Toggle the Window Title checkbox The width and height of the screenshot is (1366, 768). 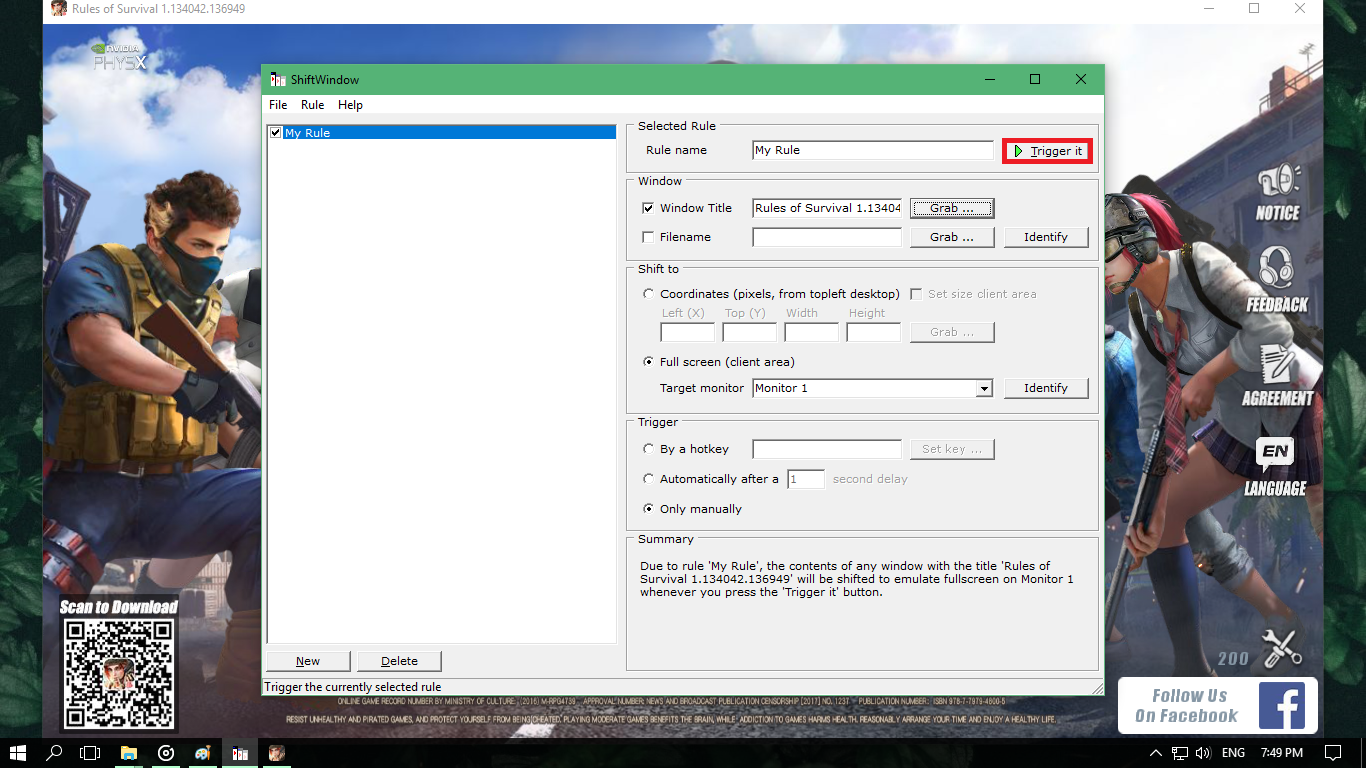click(648, 208)
